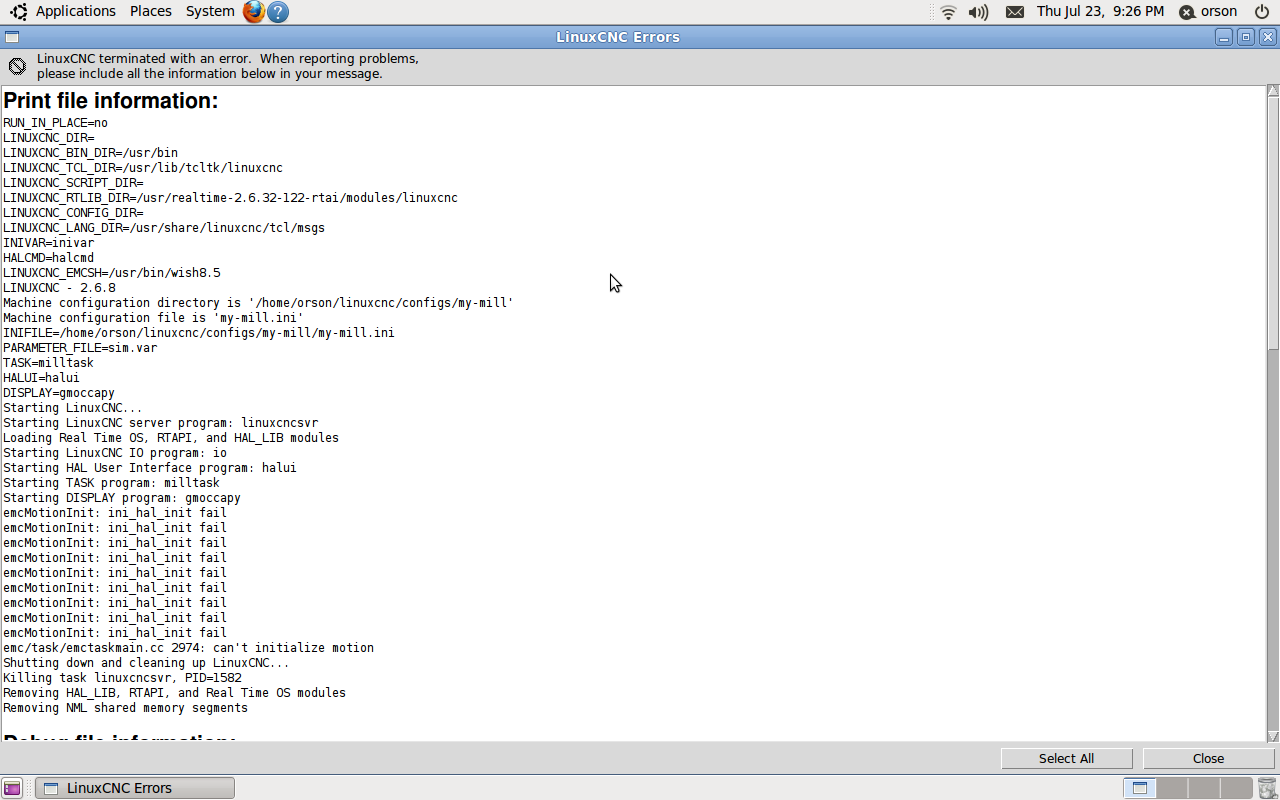Click the 'Print file information:' heading

111,101
